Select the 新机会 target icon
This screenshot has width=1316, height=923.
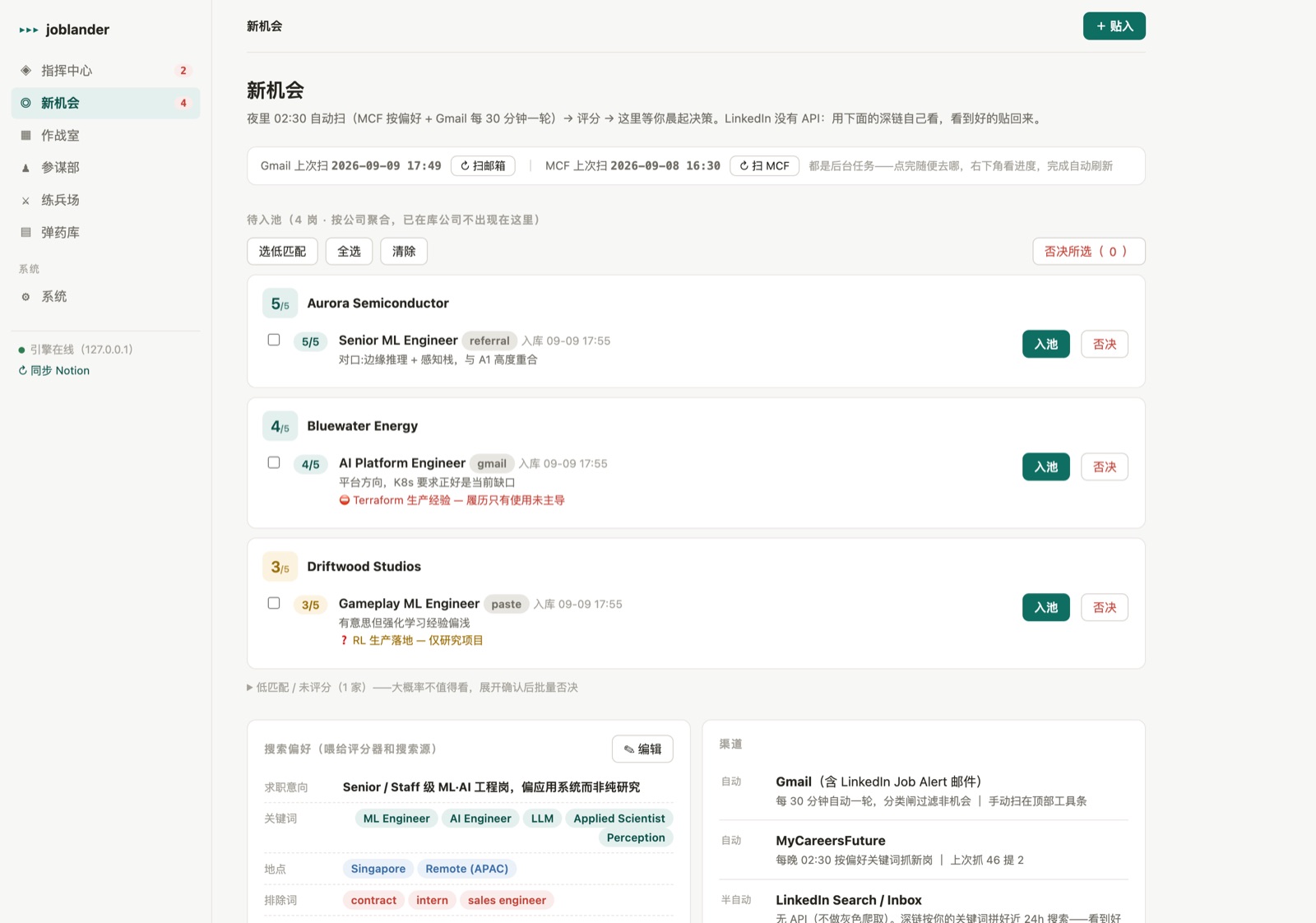tap(25, 103)
